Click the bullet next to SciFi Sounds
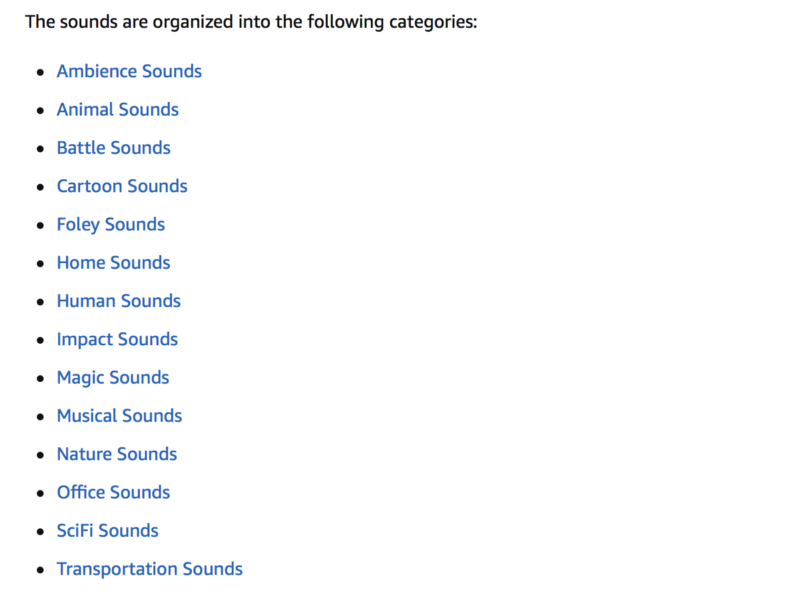The image size is (800, 599). coord(41,532)
